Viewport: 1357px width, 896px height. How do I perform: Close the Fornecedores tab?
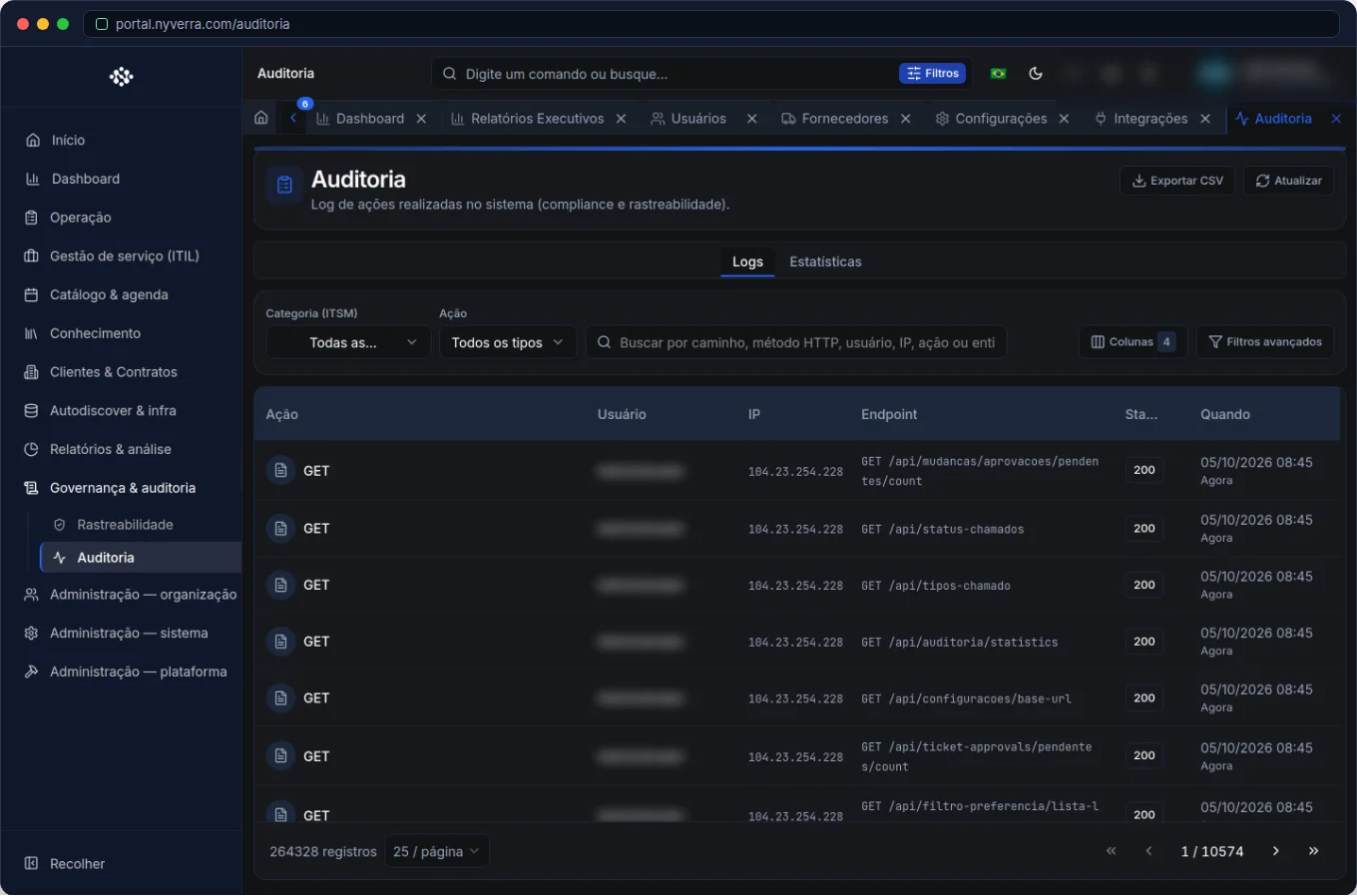coord(906,119)
